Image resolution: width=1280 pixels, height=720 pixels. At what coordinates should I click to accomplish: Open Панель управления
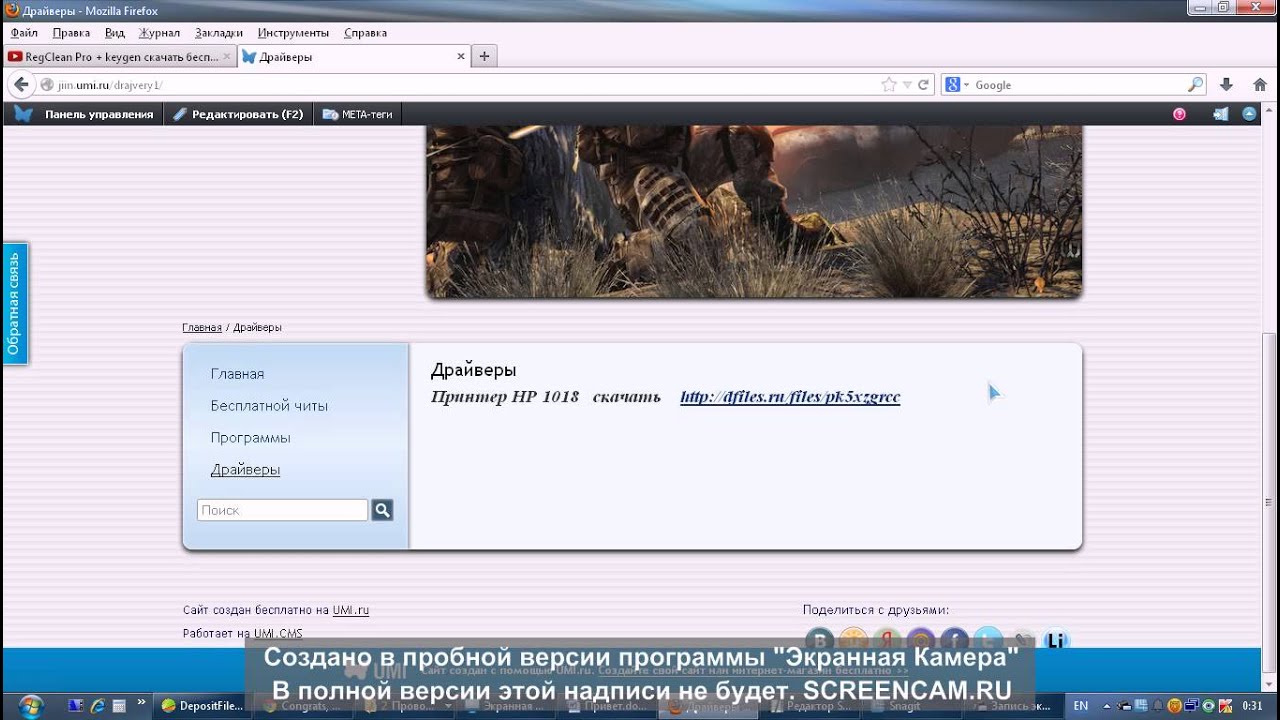point(98,114)
